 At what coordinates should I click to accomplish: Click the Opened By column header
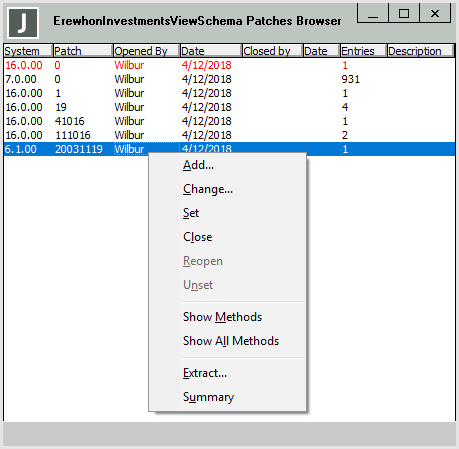click(x=147, y=51)
